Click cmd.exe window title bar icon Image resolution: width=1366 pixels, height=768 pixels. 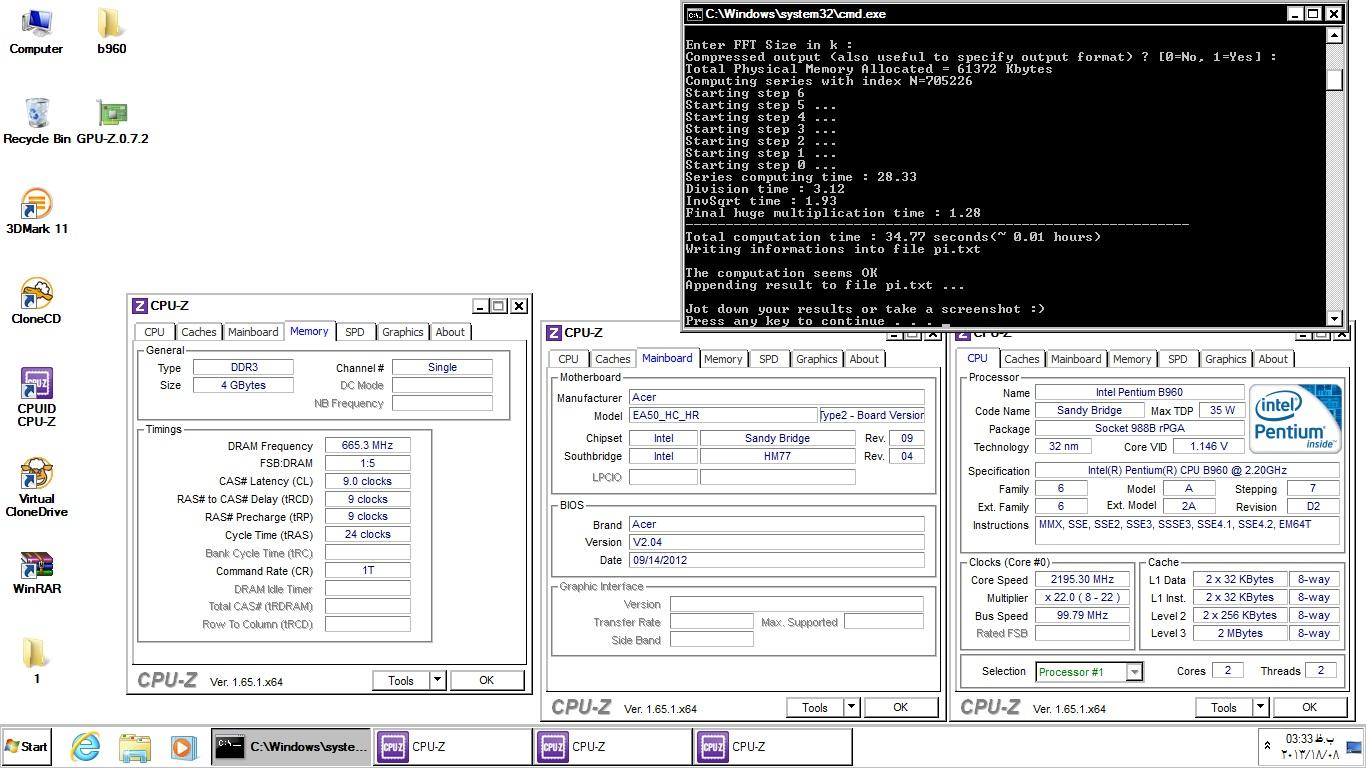pyautogui.click(x=694, y=14)
